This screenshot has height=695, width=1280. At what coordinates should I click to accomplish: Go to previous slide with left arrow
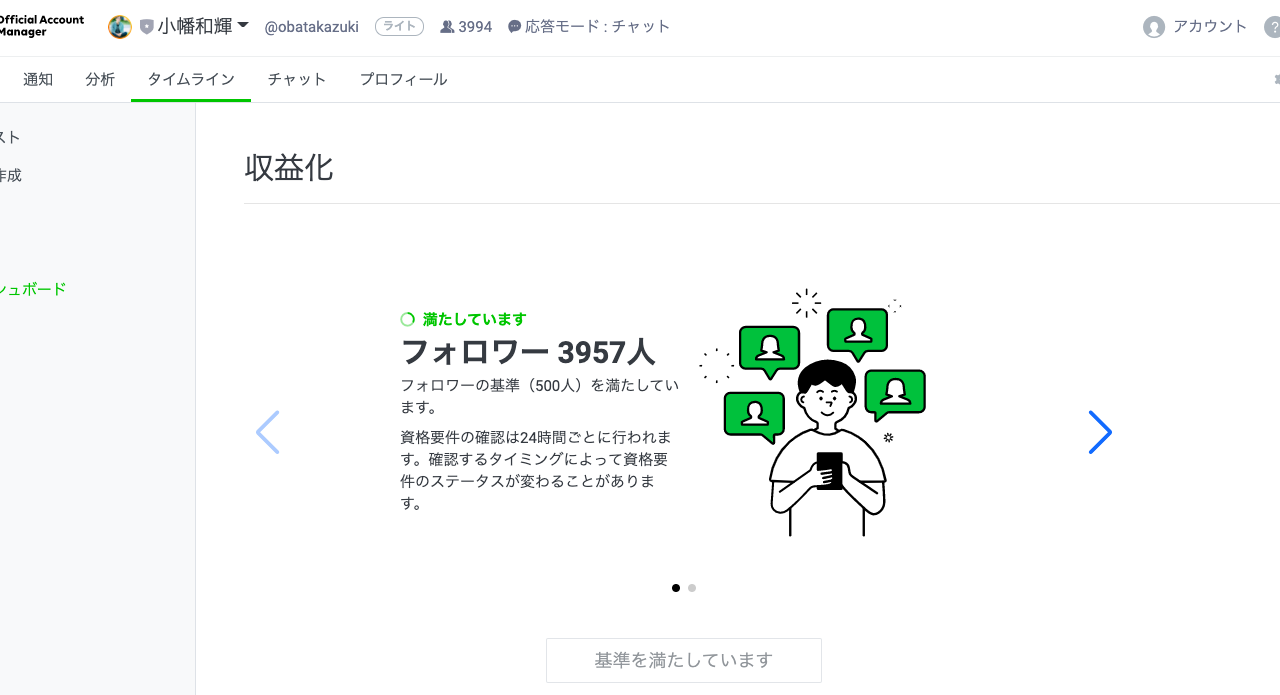click(267, 432)
